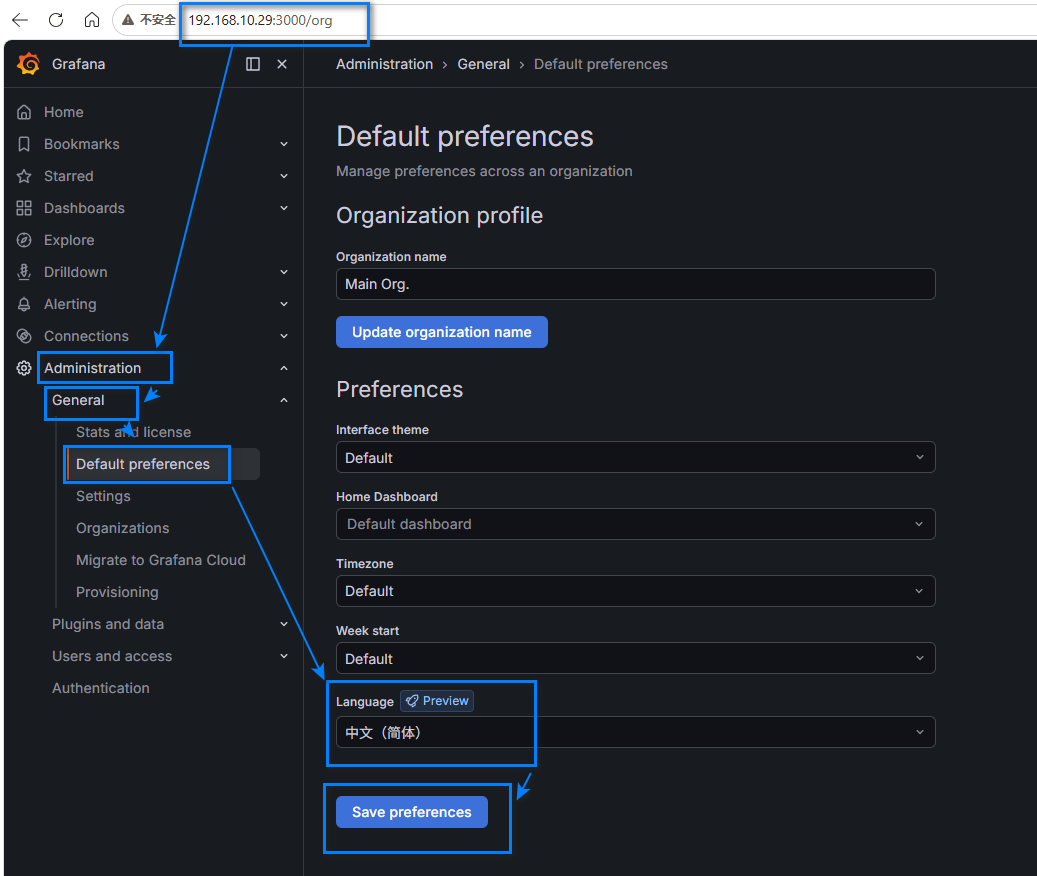The image size is (1037, 876).
Task: Expand the Drilldown section chevron
Action: coord(284,272)
